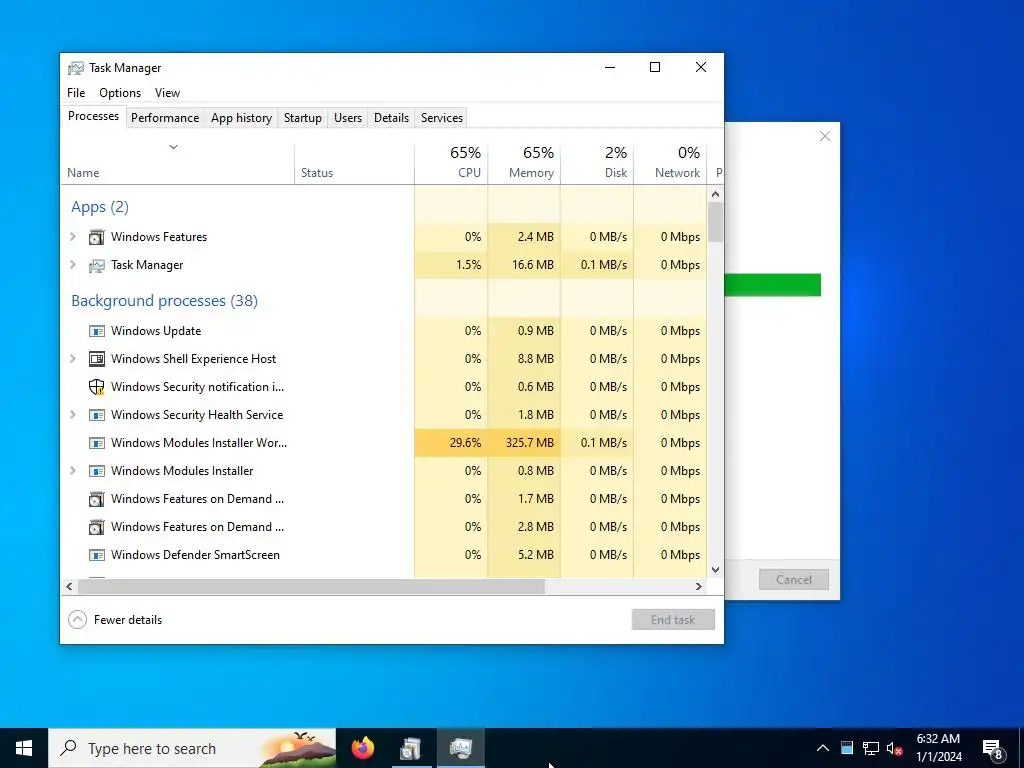Click the Windows Update process icon

(x=96, y=331)
